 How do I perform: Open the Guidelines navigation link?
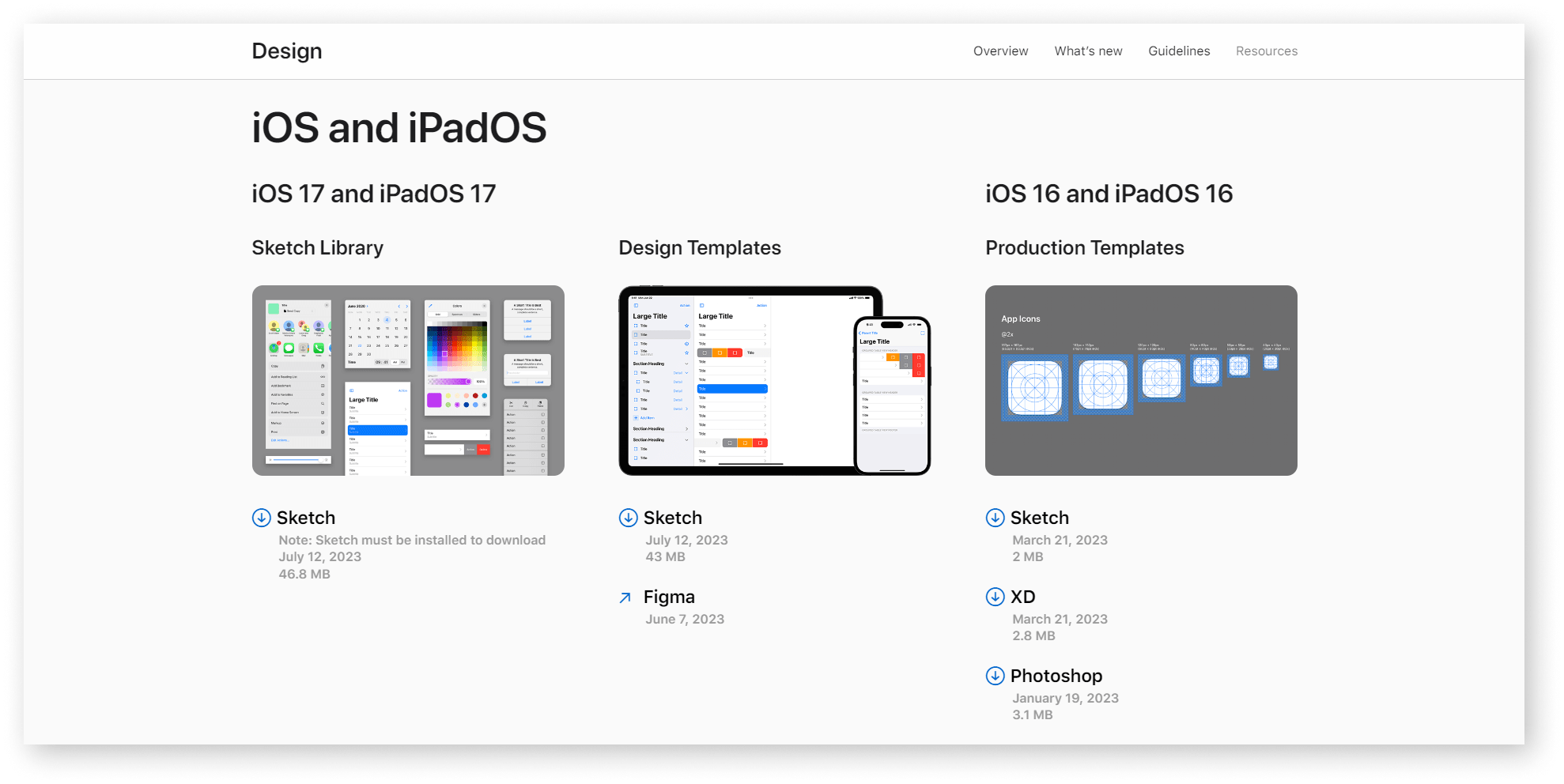1179,51
